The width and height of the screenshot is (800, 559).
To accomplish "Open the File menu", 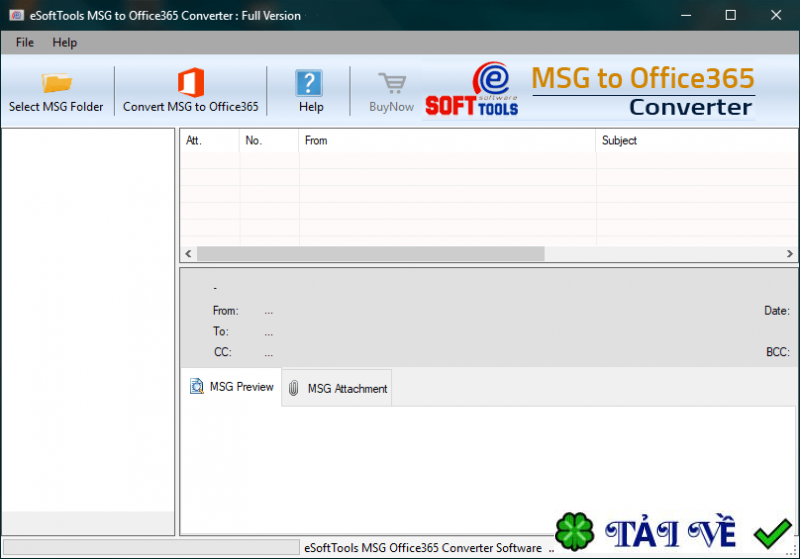I will click(x=24, y=42).
